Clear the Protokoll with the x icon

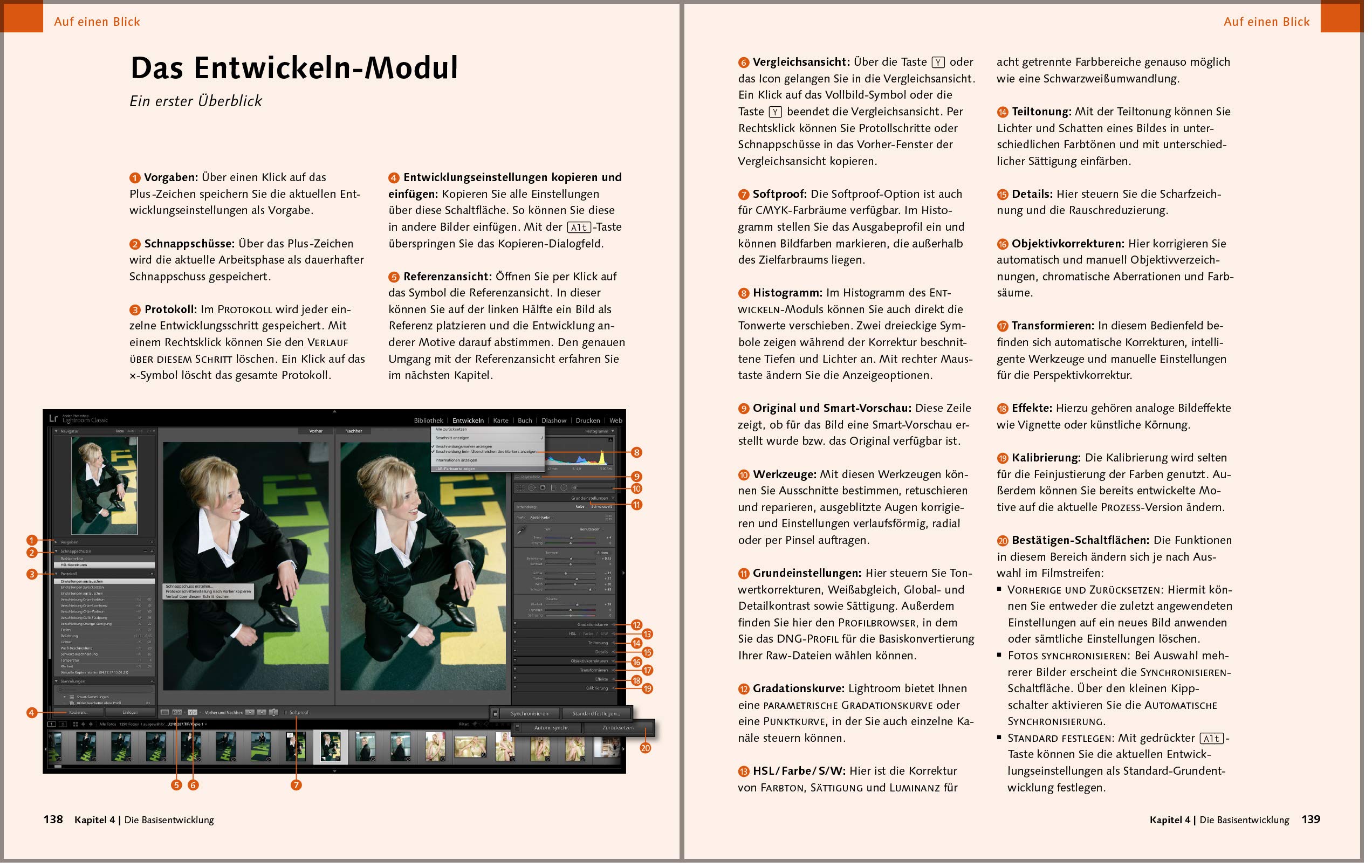click(152, 574)
